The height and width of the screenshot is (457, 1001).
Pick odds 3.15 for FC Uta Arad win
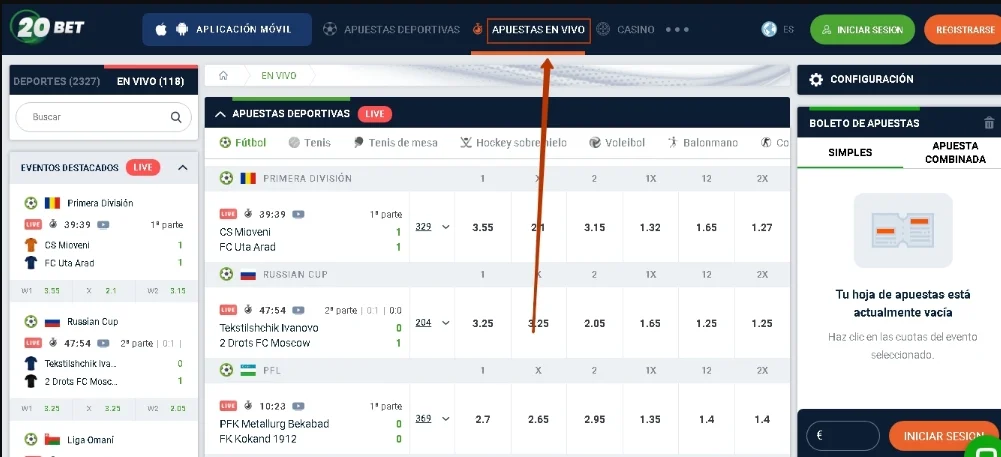point(594,227)
